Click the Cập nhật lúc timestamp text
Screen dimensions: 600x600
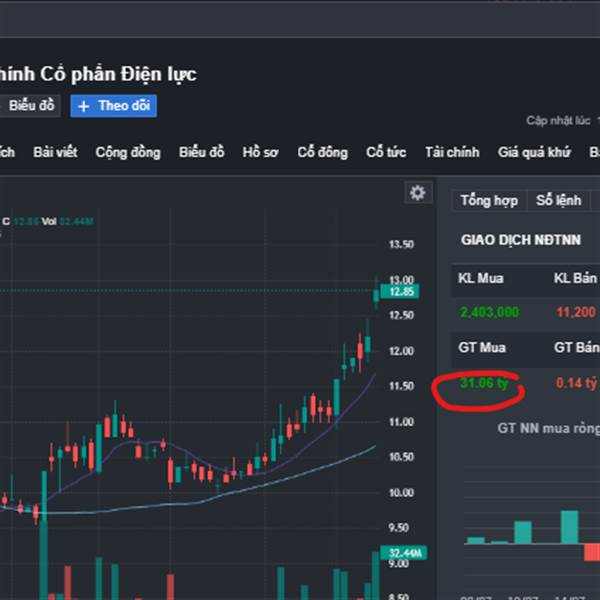(x=559, y=121)
